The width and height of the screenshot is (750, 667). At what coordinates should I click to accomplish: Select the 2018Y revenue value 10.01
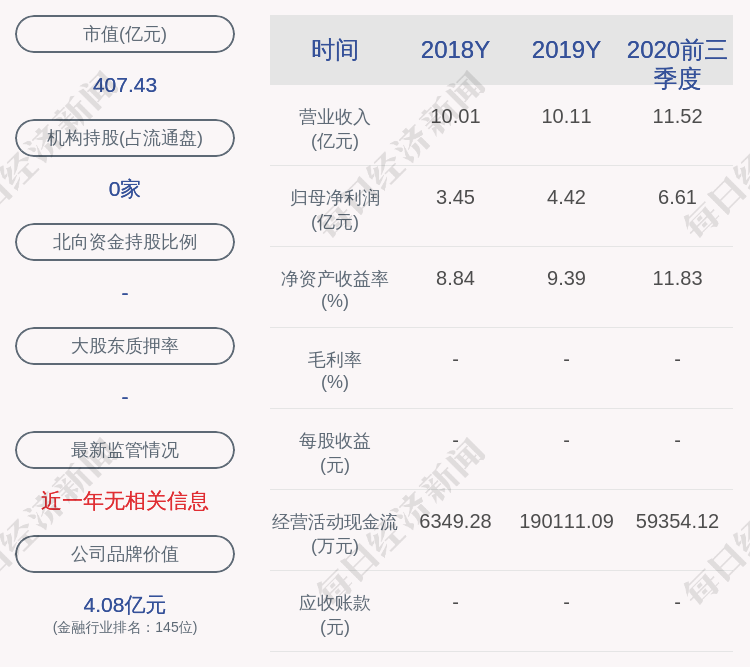click(455, 117)
